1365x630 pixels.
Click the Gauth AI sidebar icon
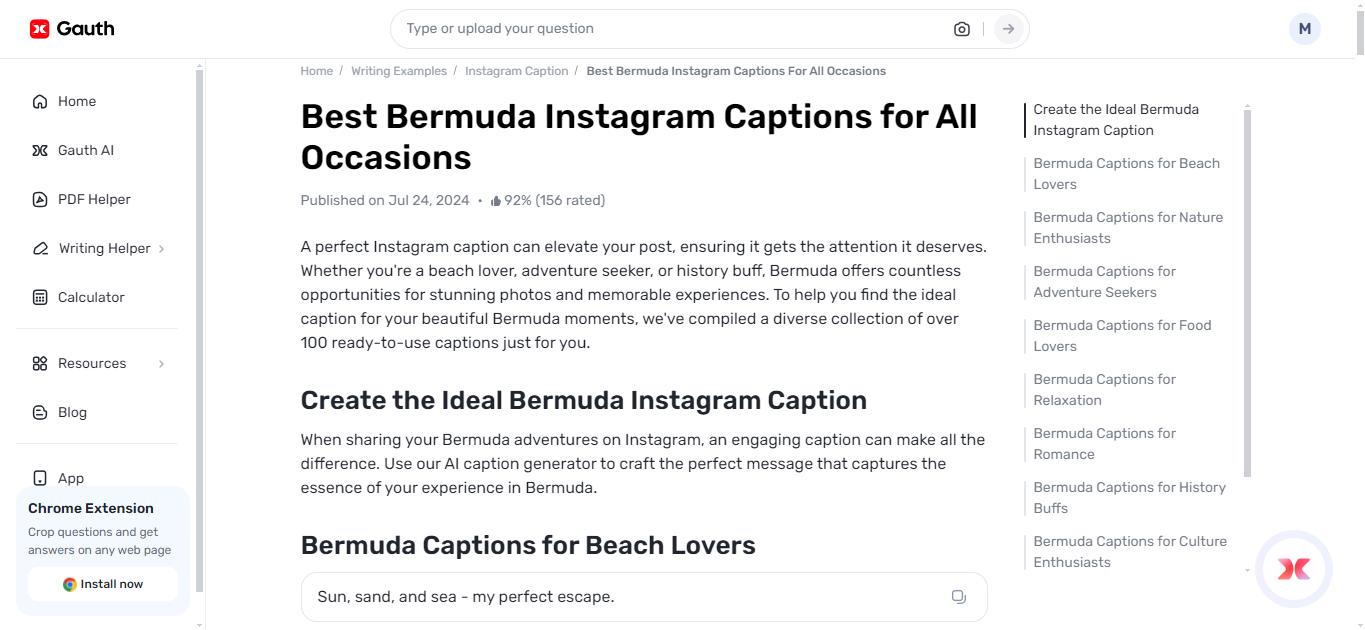(40, 150)
